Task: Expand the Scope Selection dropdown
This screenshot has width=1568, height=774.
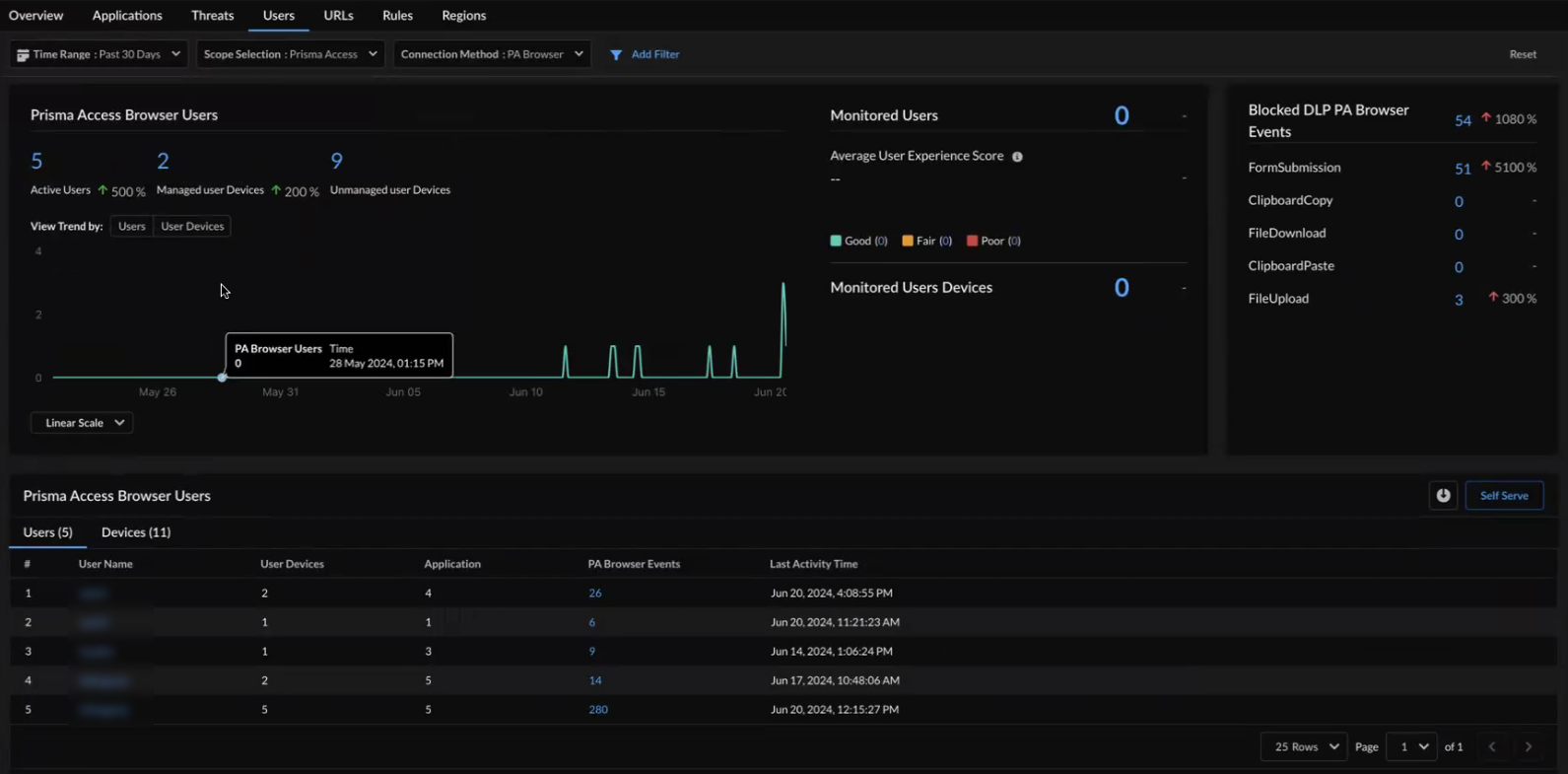Action: point(290,54)
